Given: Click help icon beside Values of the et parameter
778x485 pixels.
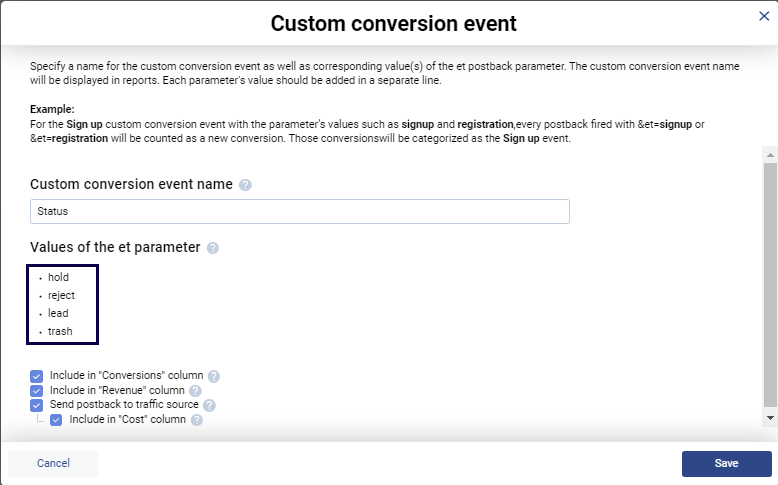Looking at the screenshot, I should coord(212,247).
